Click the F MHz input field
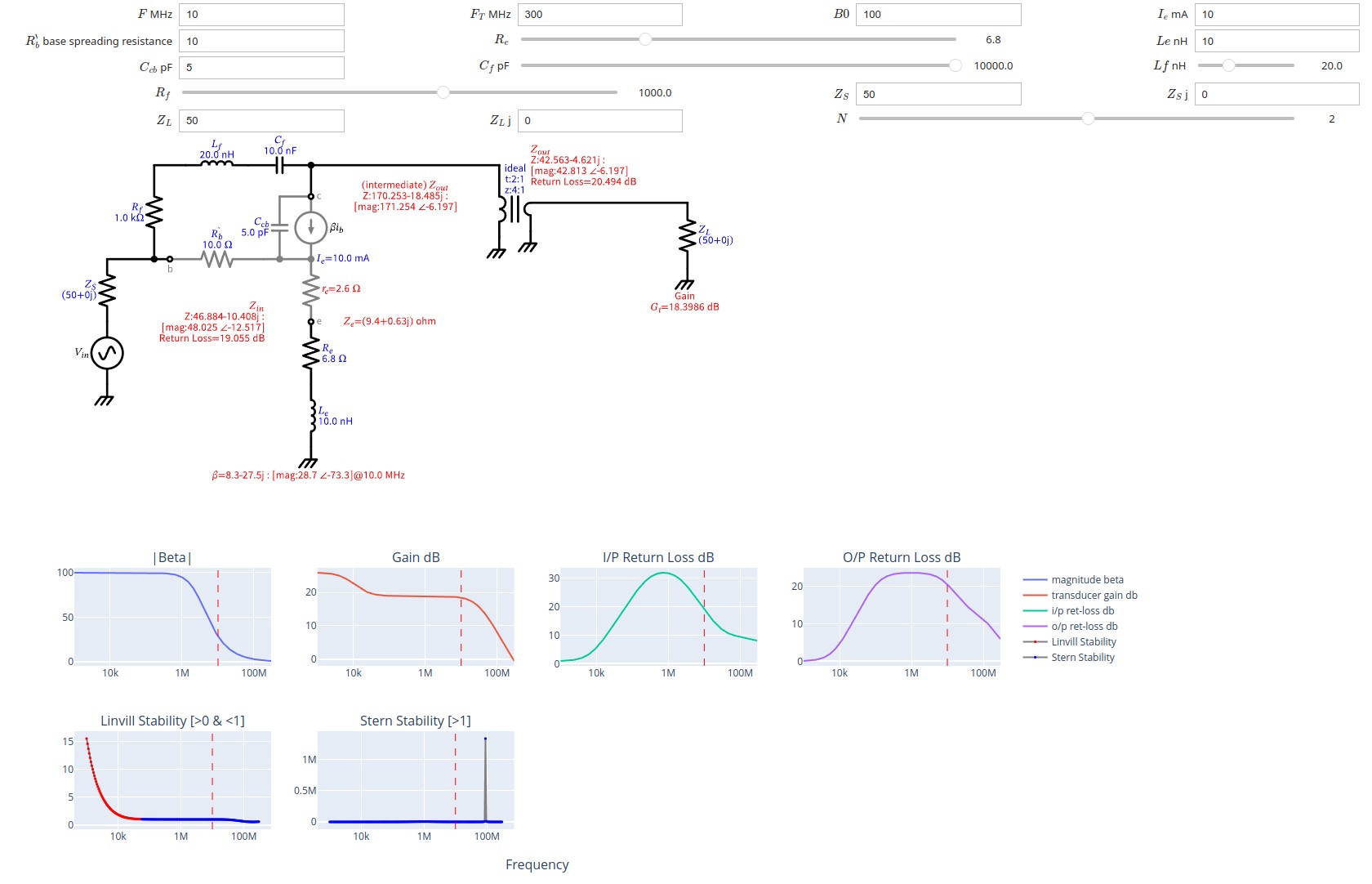Image resolution: width=1372 pixels, height=884 pixels. tap(261, 15)
